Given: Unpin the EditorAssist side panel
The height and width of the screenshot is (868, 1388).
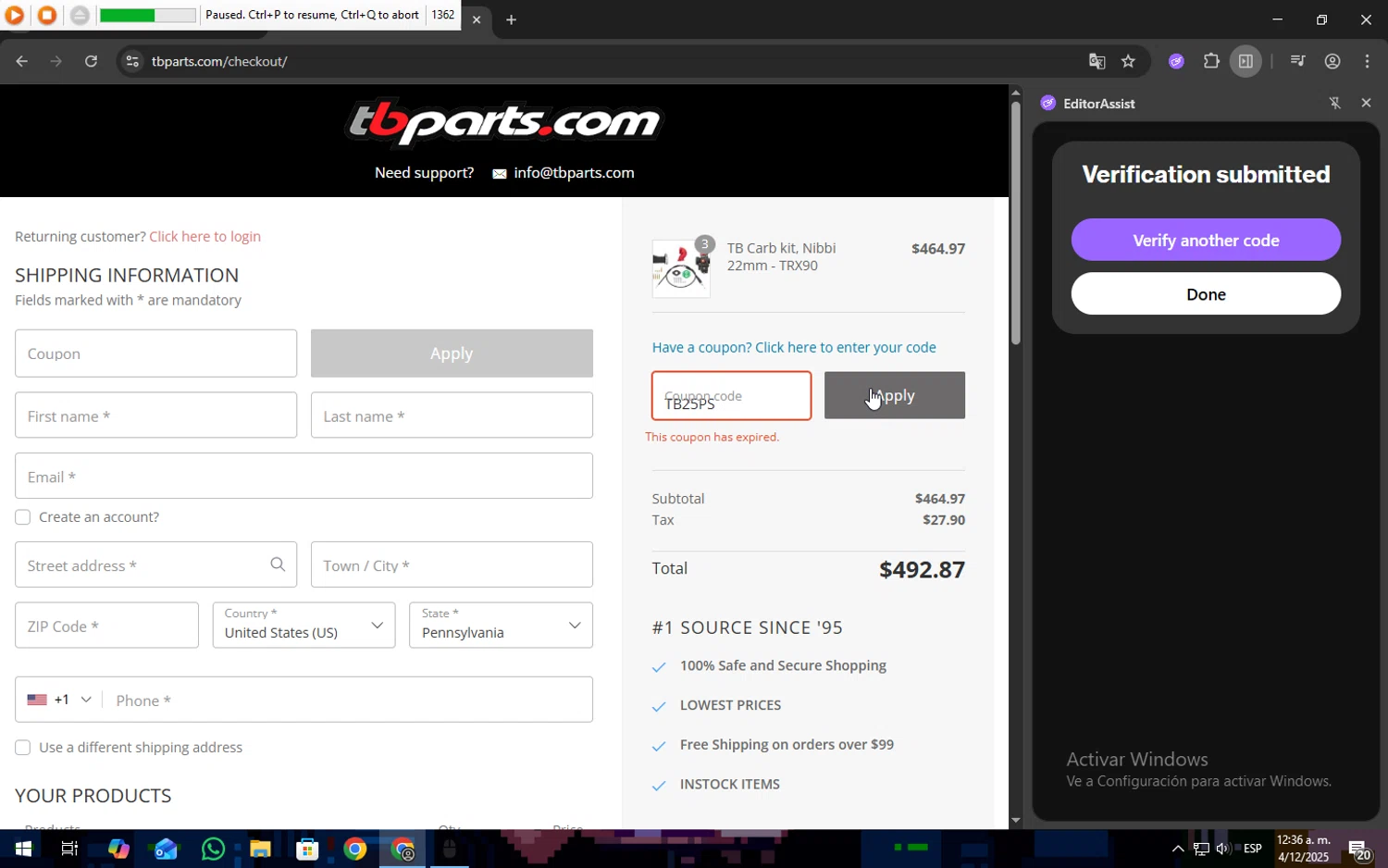Looking at the screenshot, I should coord(1334,103).
